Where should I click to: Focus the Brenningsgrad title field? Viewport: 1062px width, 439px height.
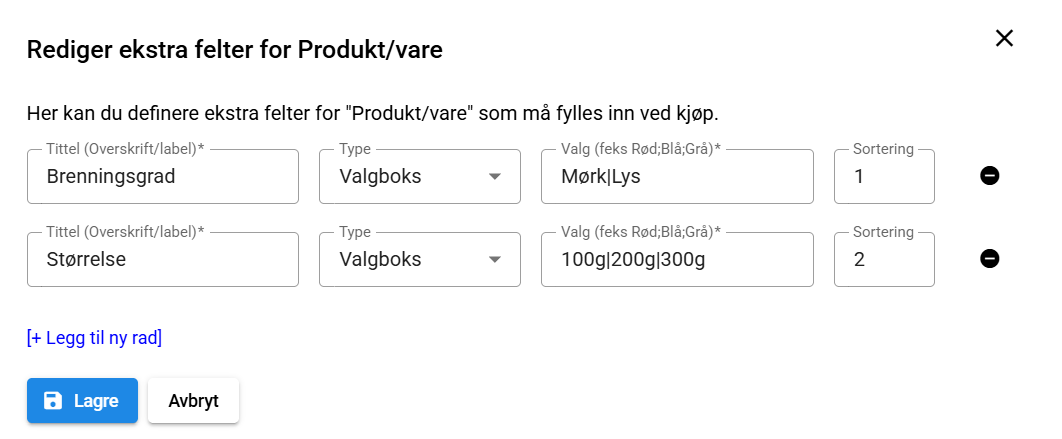[163, 177]
